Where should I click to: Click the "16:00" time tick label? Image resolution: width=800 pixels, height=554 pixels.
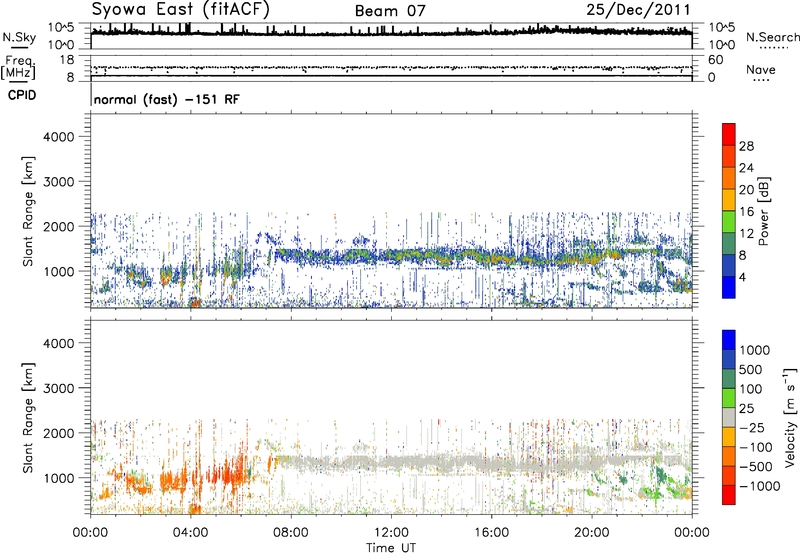pyautogui.click(x=491, y=533)
